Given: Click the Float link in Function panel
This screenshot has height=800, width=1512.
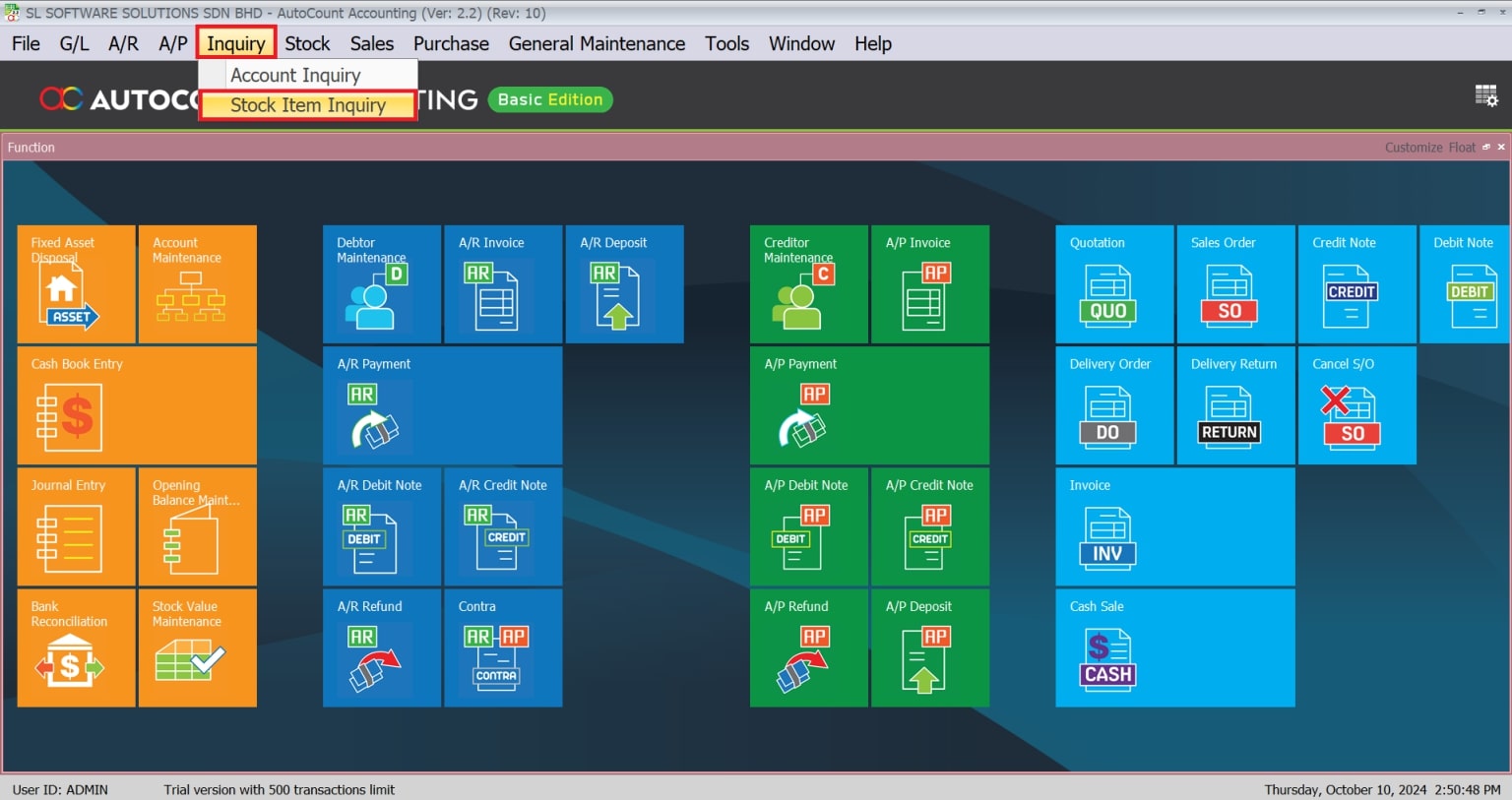Looking at the screenshot, I should (1461, 148).
